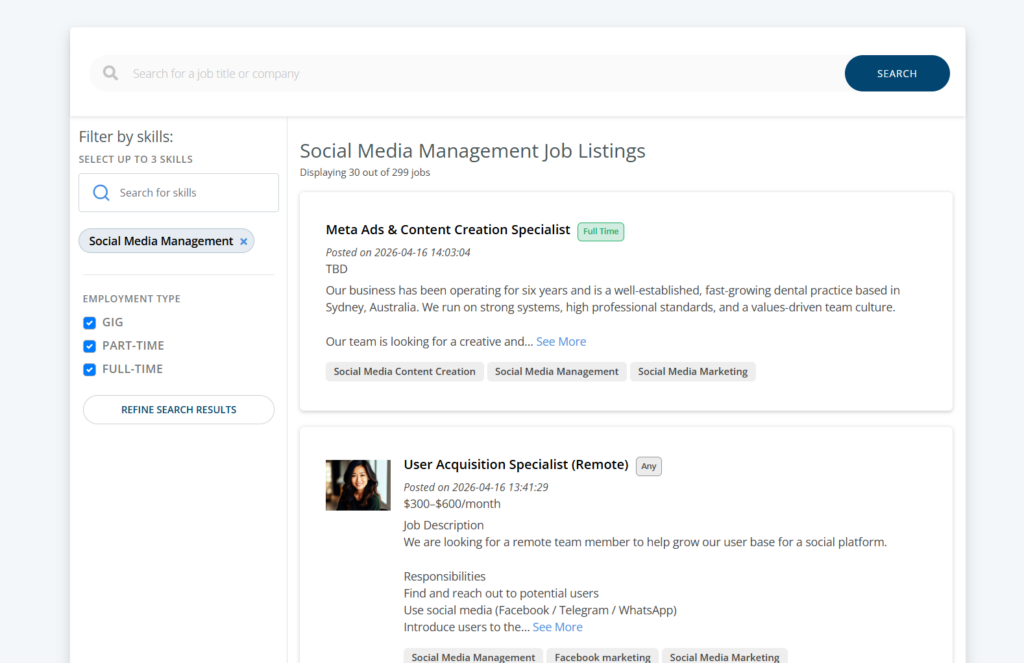Click the magnifying glass icon in the job search bar
Image resolution: width=1024 pixels, height=663 pixels.
(x=110, y=73)
